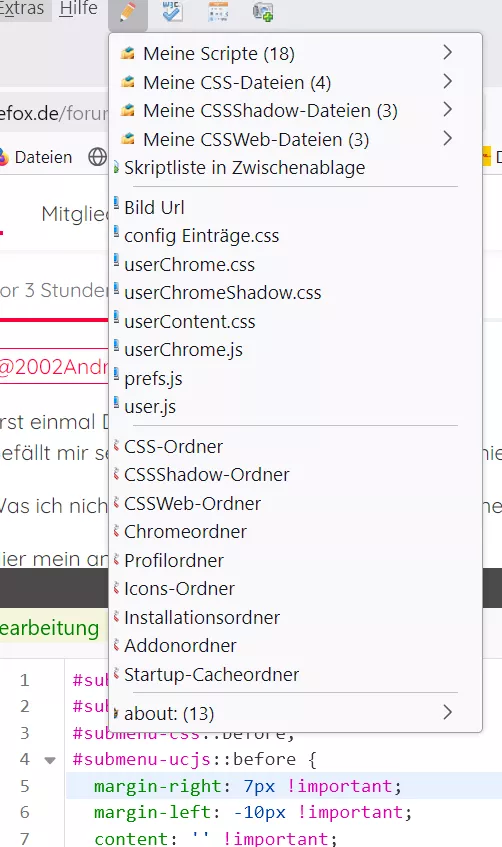Click the screenshot icon with green plus
This screenshot has height=847, width=502.
click(263, 11)
